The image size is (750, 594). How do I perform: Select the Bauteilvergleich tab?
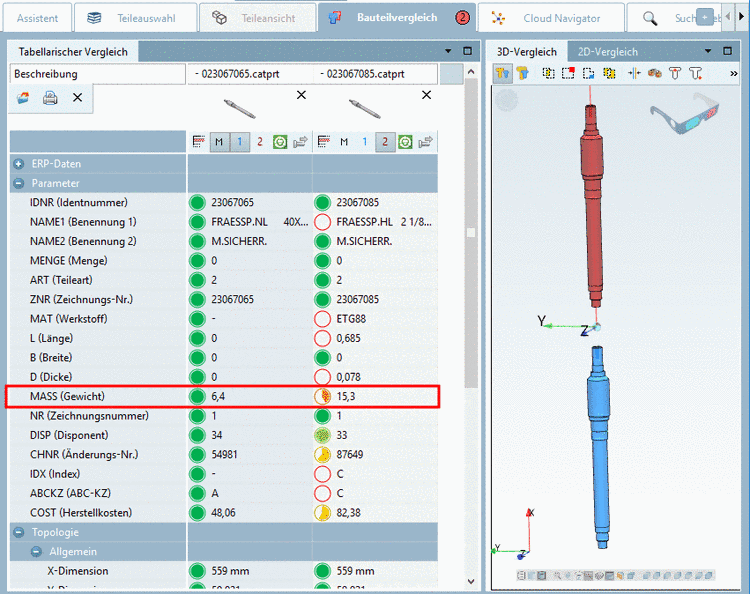click(x=397, y=18)
